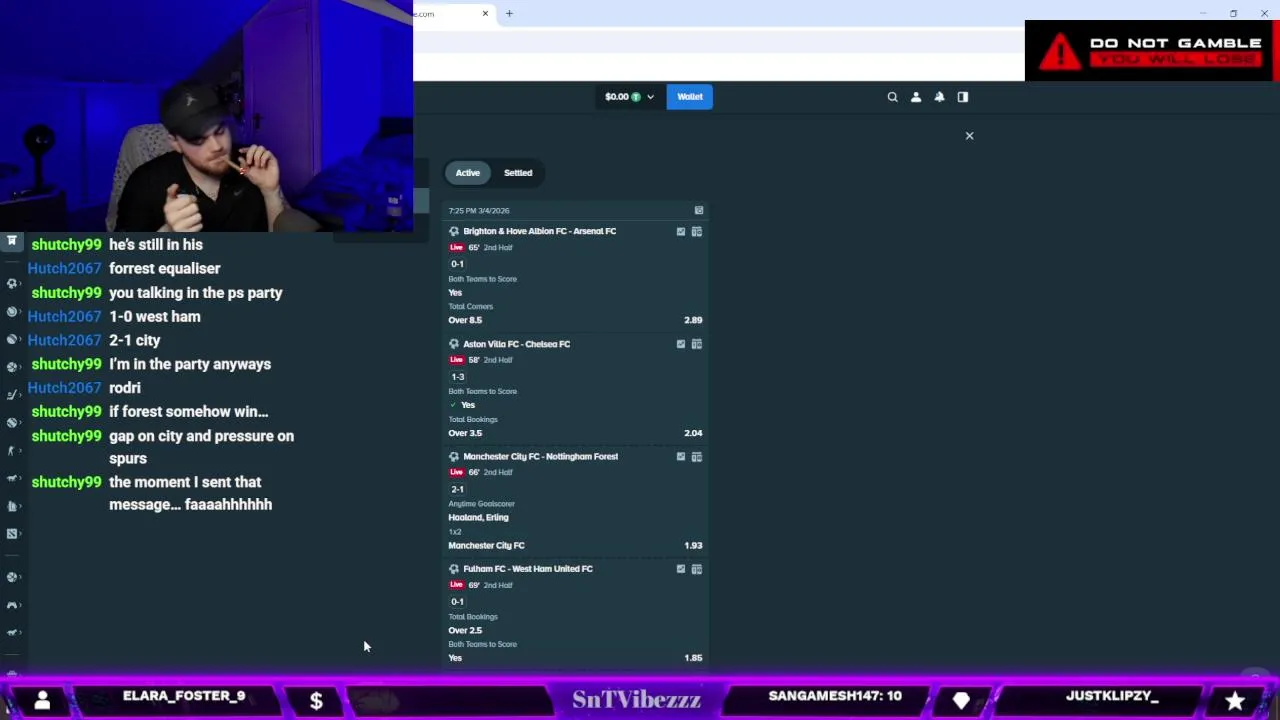The image size is (1280, 720).
Task: Open stats chart icon for Aston Villa - Chelsea
Action: coord(681,344)
